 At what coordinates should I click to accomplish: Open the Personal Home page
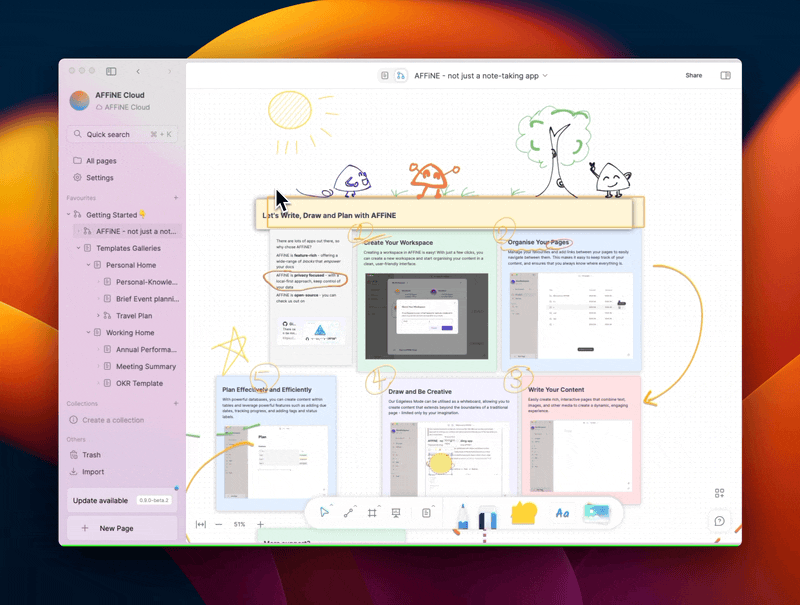pos(131,265)
